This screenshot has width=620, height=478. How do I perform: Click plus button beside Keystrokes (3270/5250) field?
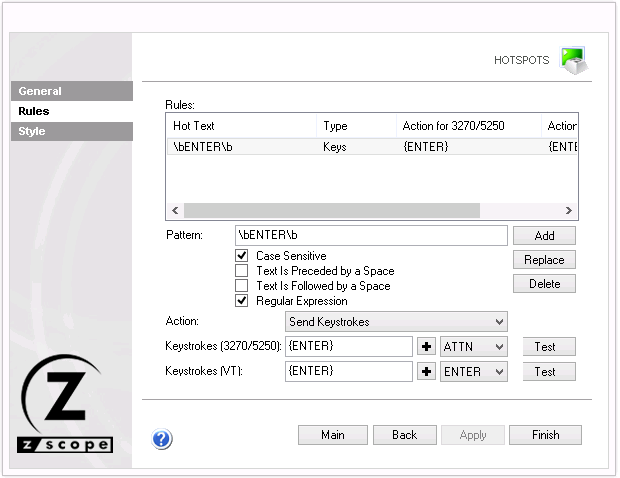click(426, 347)
